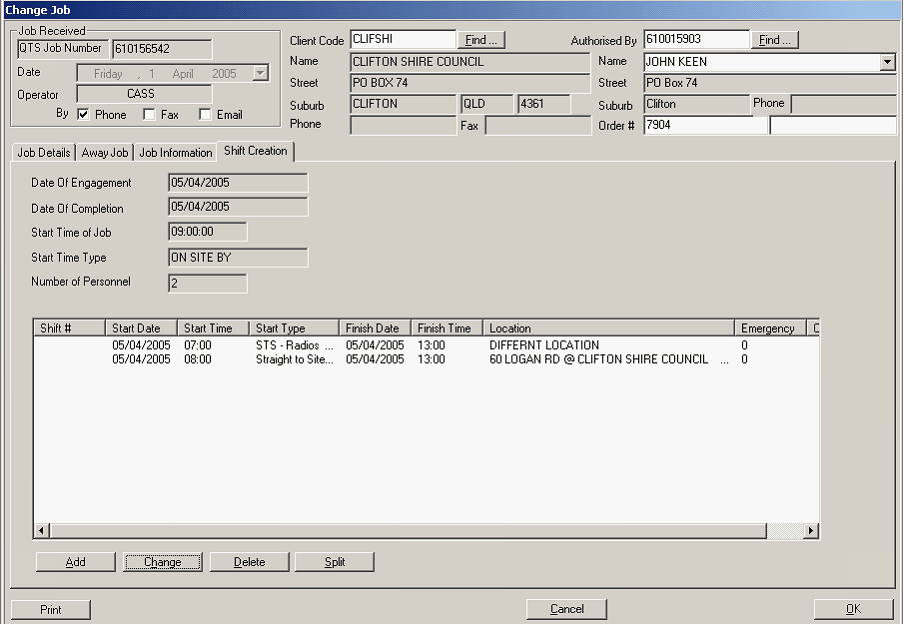
Task: Delete the selected shift
Action: point(249,562)
